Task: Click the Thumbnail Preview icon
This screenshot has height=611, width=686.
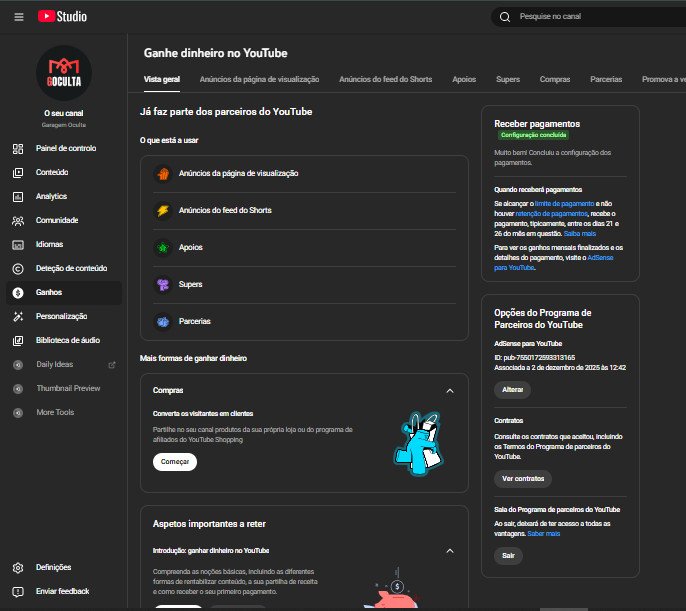Action: (18, 389)
